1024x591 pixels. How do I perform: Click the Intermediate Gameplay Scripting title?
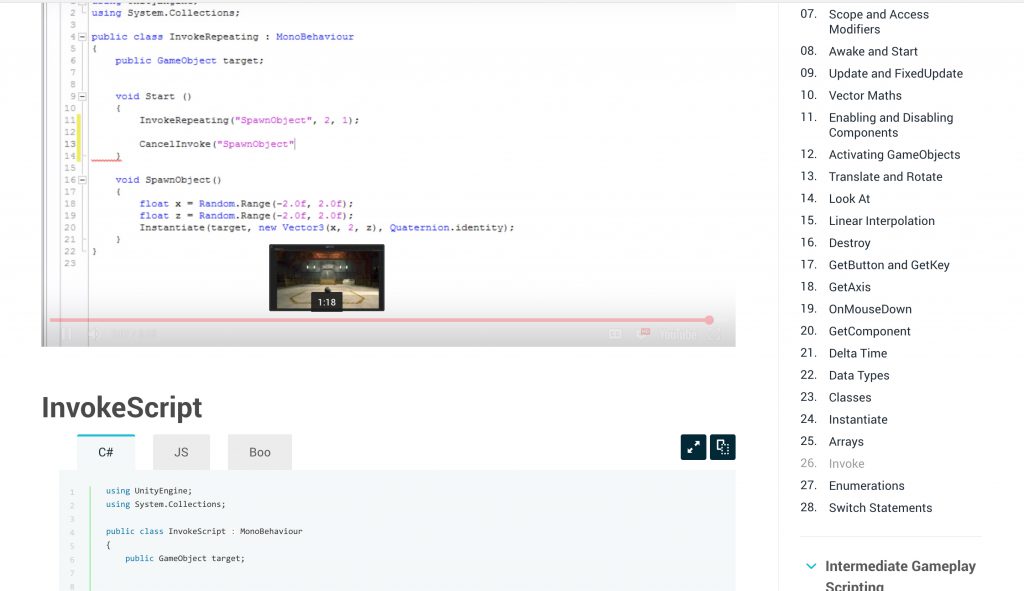tap(900, 575)
